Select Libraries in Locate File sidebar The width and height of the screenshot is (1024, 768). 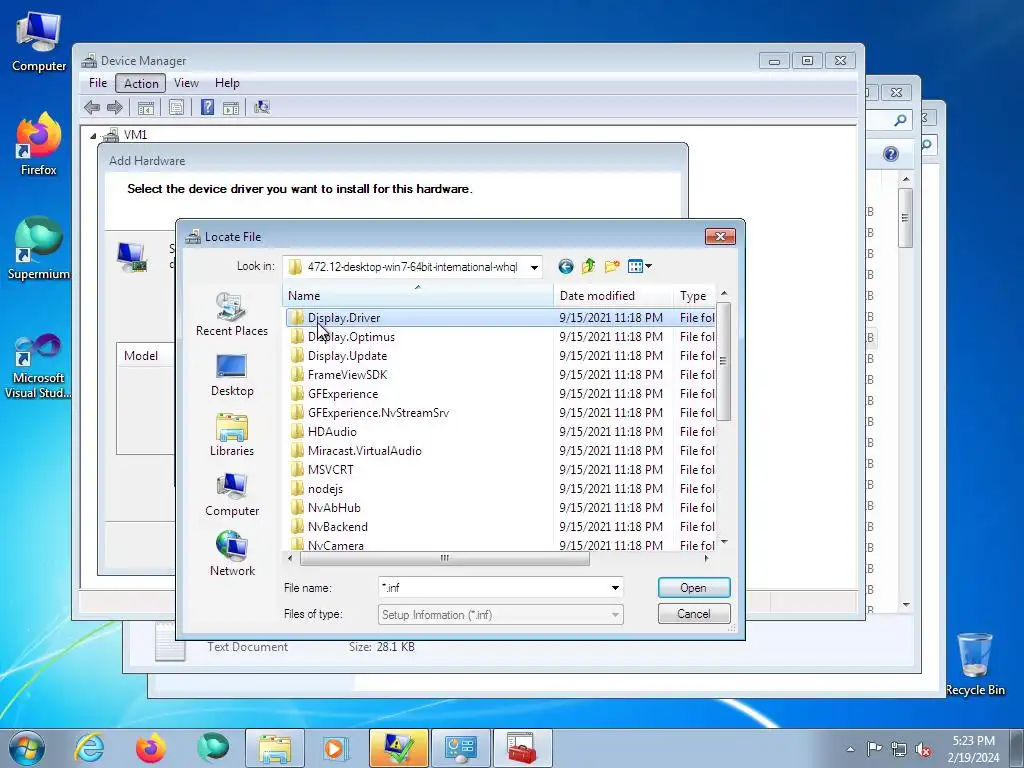(x=232, y=434)
